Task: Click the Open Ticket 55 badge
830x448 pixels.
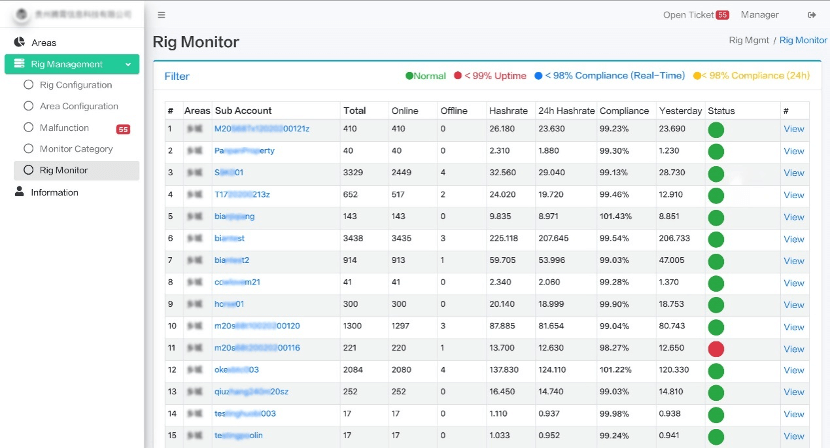Action: (x=722, y=15)
